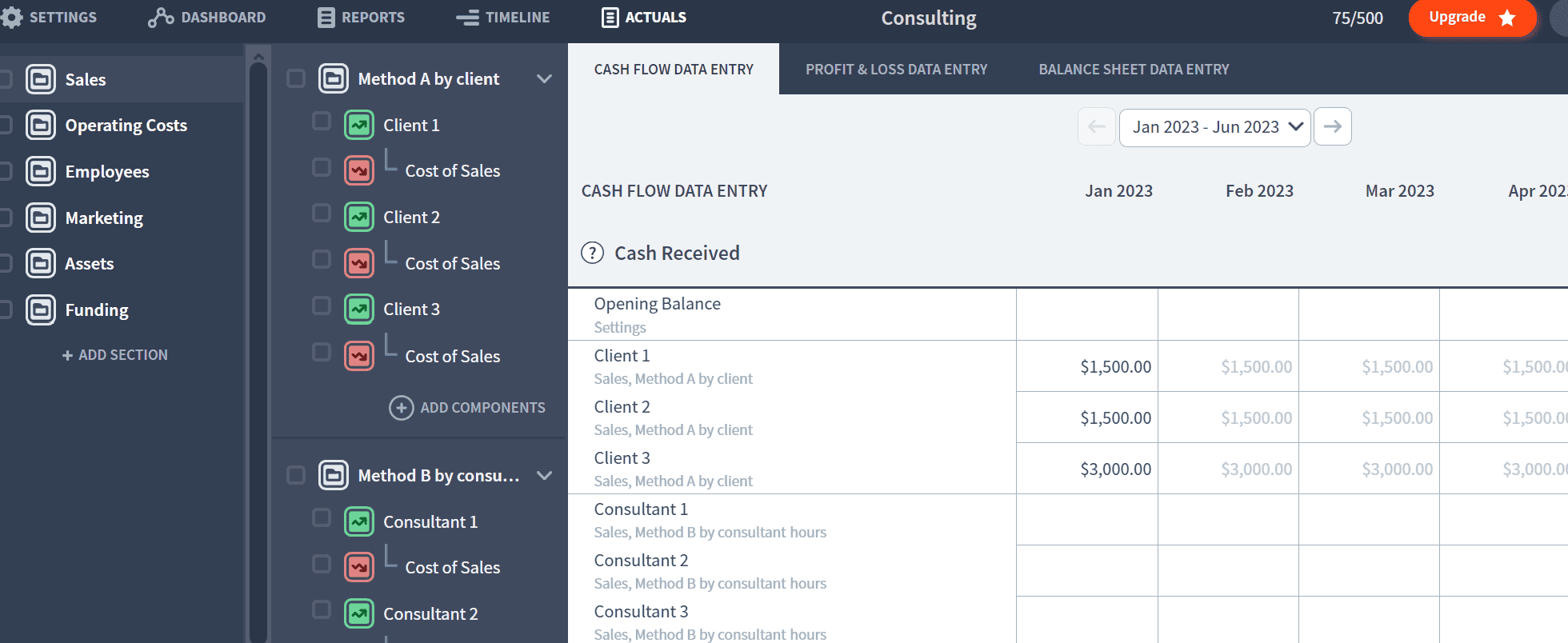Click the plus circle icon for Add Components
This screenshot has width=1568, height=643.
[x=401, y=408]
